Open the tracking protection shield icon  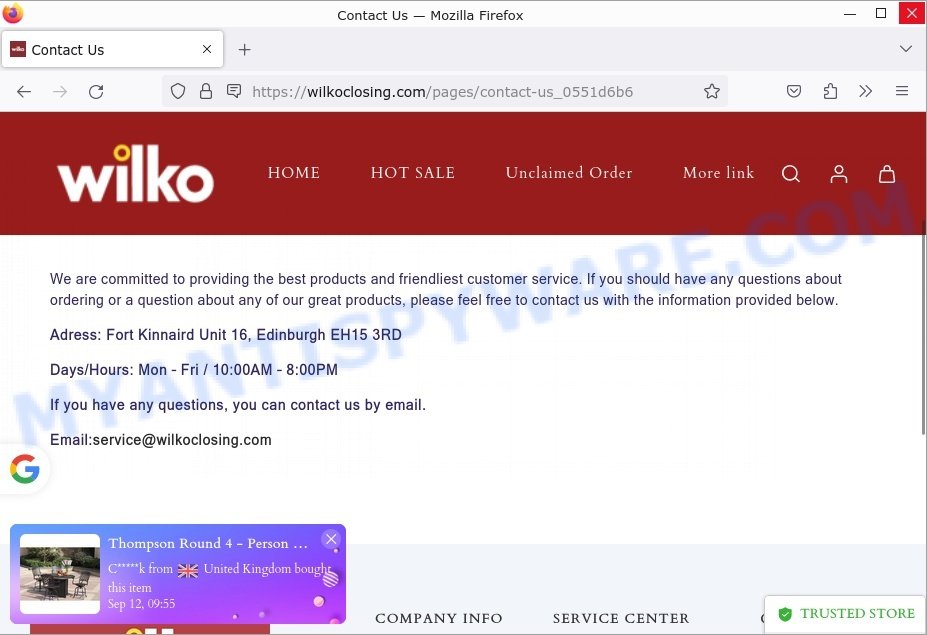click(177, 91)
